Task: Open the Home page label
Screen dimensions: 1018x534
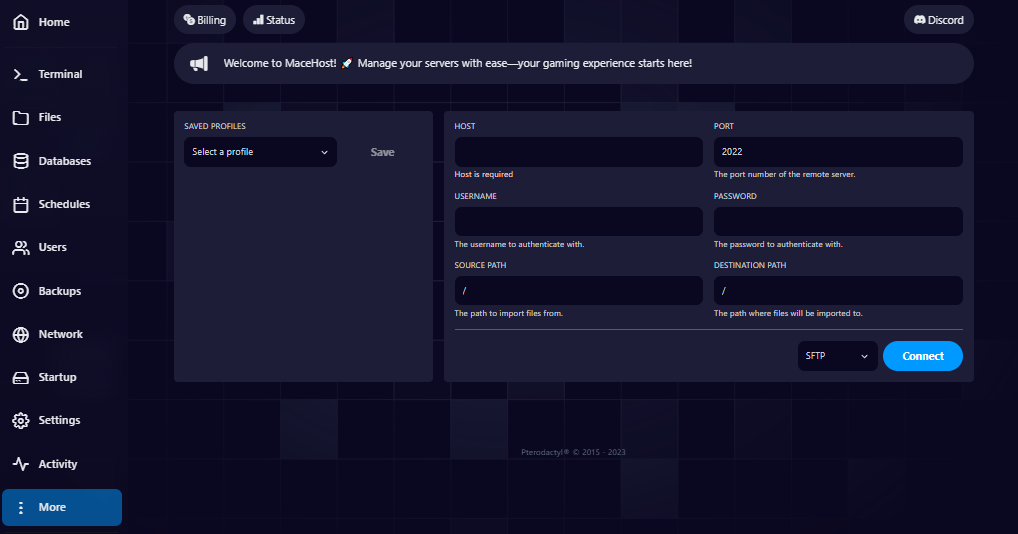Action: pyautogui.click(x=54, y=22)
